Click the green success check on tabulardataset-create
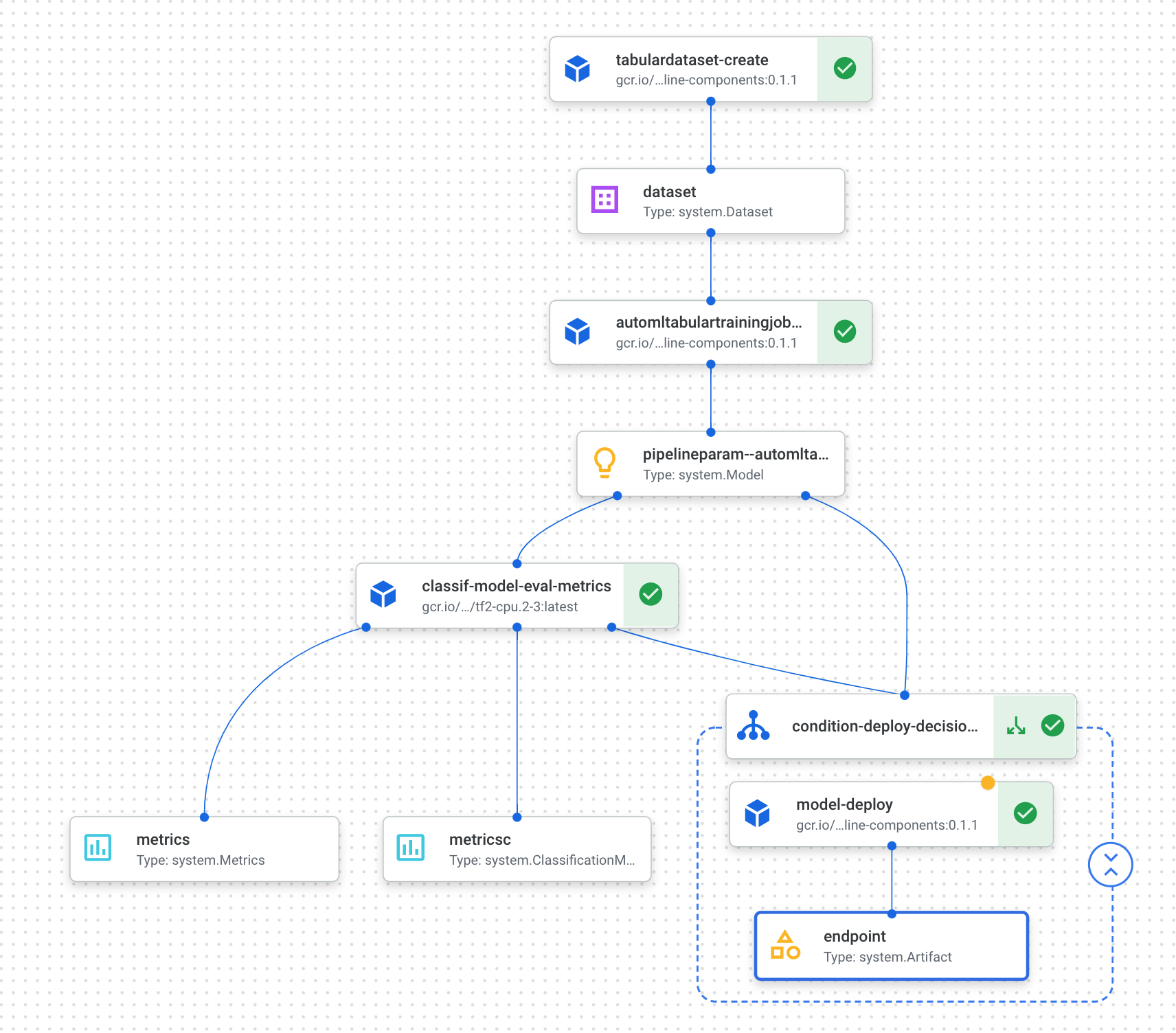 (x=844, y=68)
